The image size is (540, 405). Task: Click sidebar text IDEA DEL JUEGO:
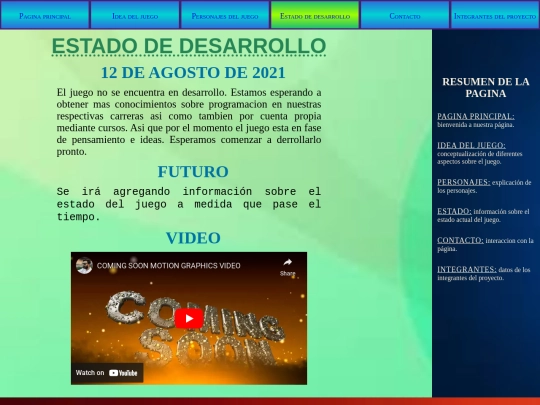pyautogui.click(x=471, y=145)
